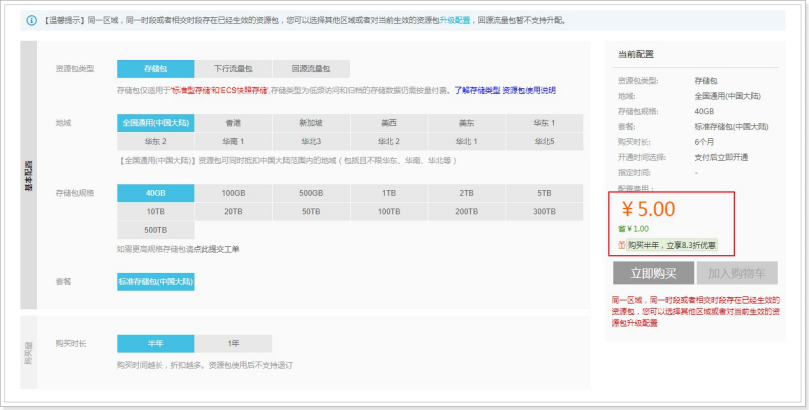809x410 pixels.
Task: Choose the 华东 2 region
Action: (x=156, y=141)
